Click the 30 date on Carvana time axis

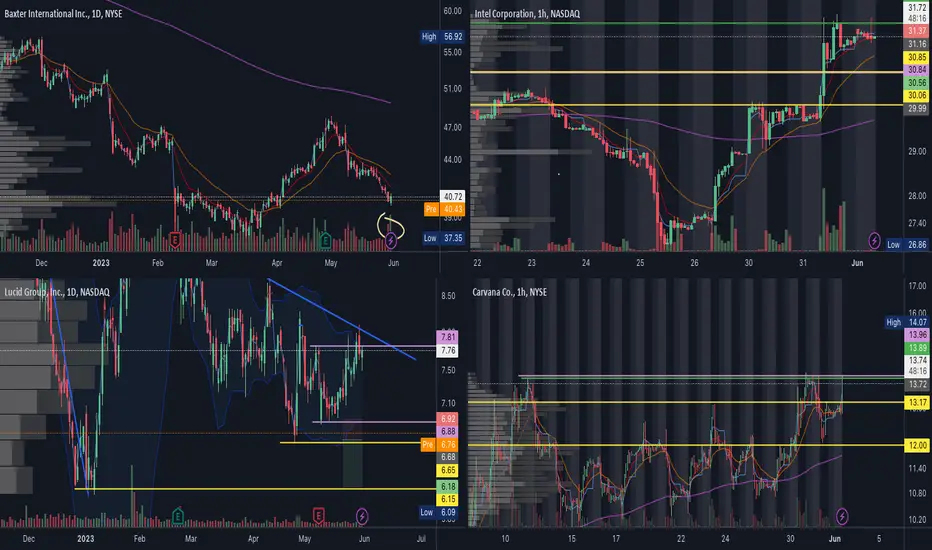(x=790, y=538)
